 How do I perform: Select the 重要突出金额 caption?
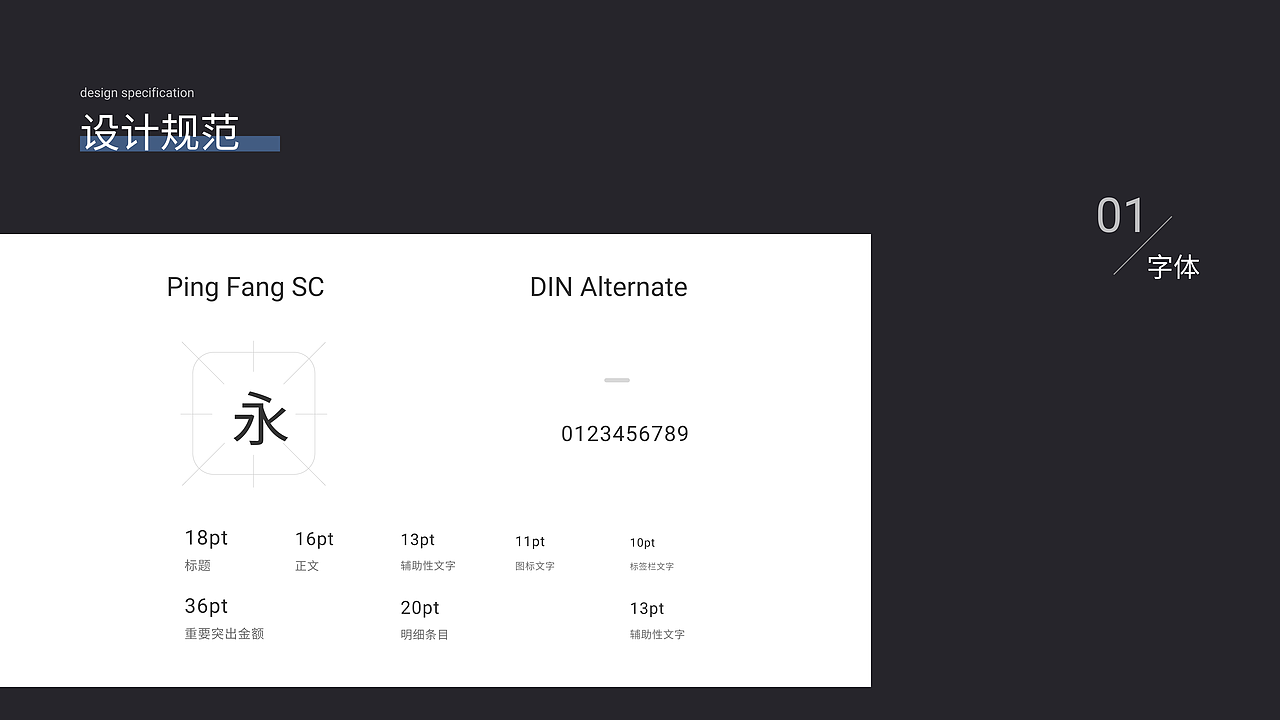224,634
